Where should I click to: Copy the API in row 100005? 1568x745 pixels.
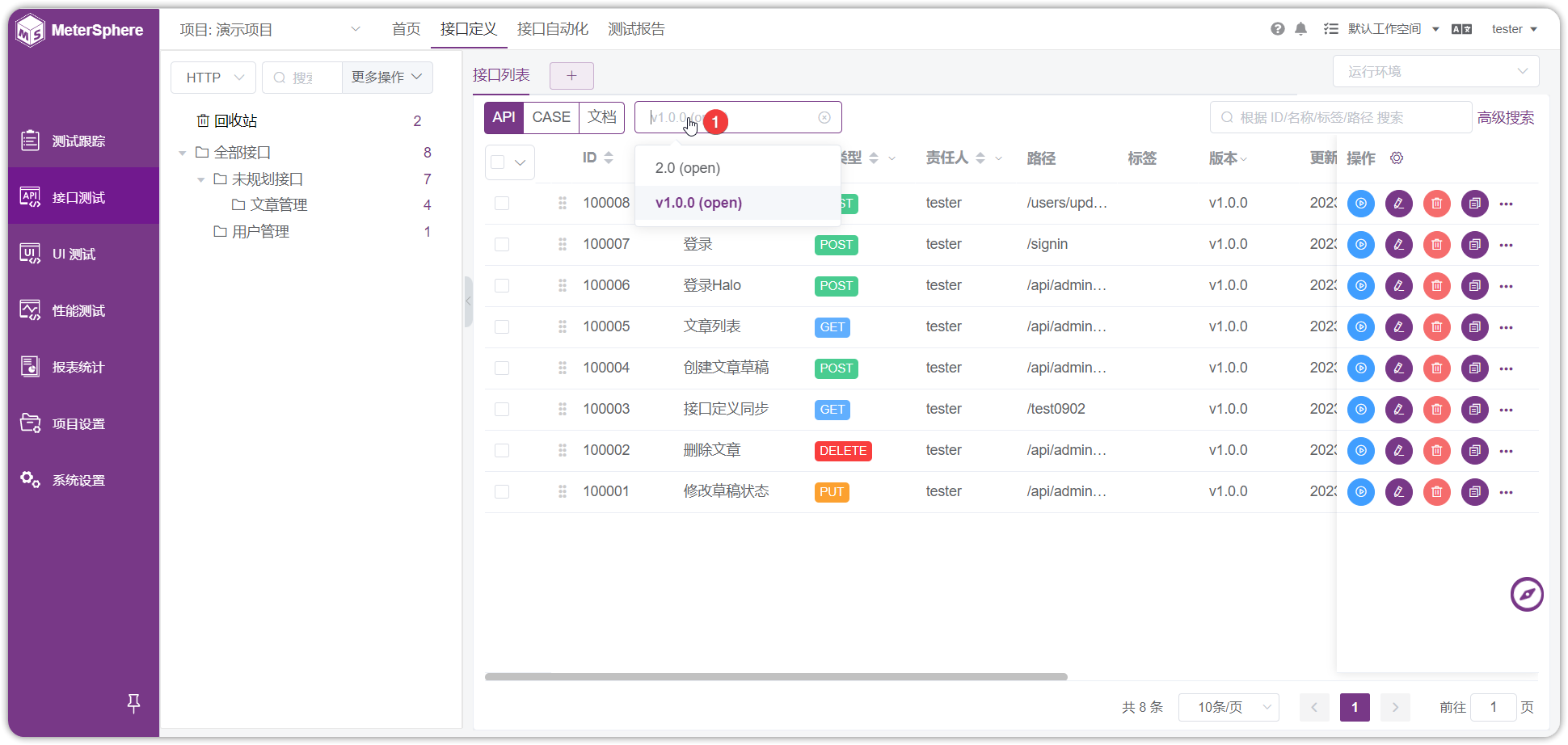tap(1475, 327)
